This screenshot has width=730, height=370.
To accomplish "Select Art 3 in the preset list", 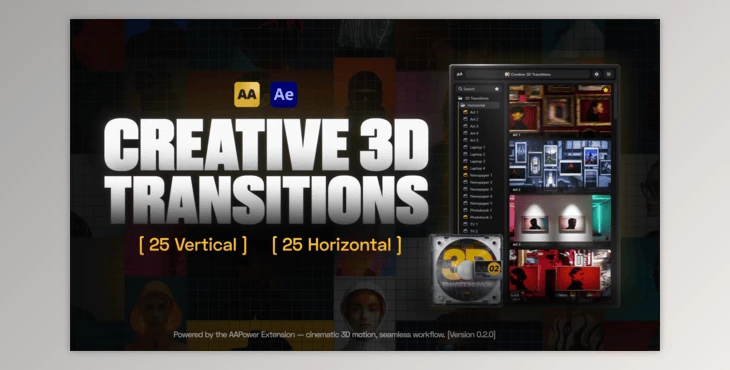I will [471, 126].
